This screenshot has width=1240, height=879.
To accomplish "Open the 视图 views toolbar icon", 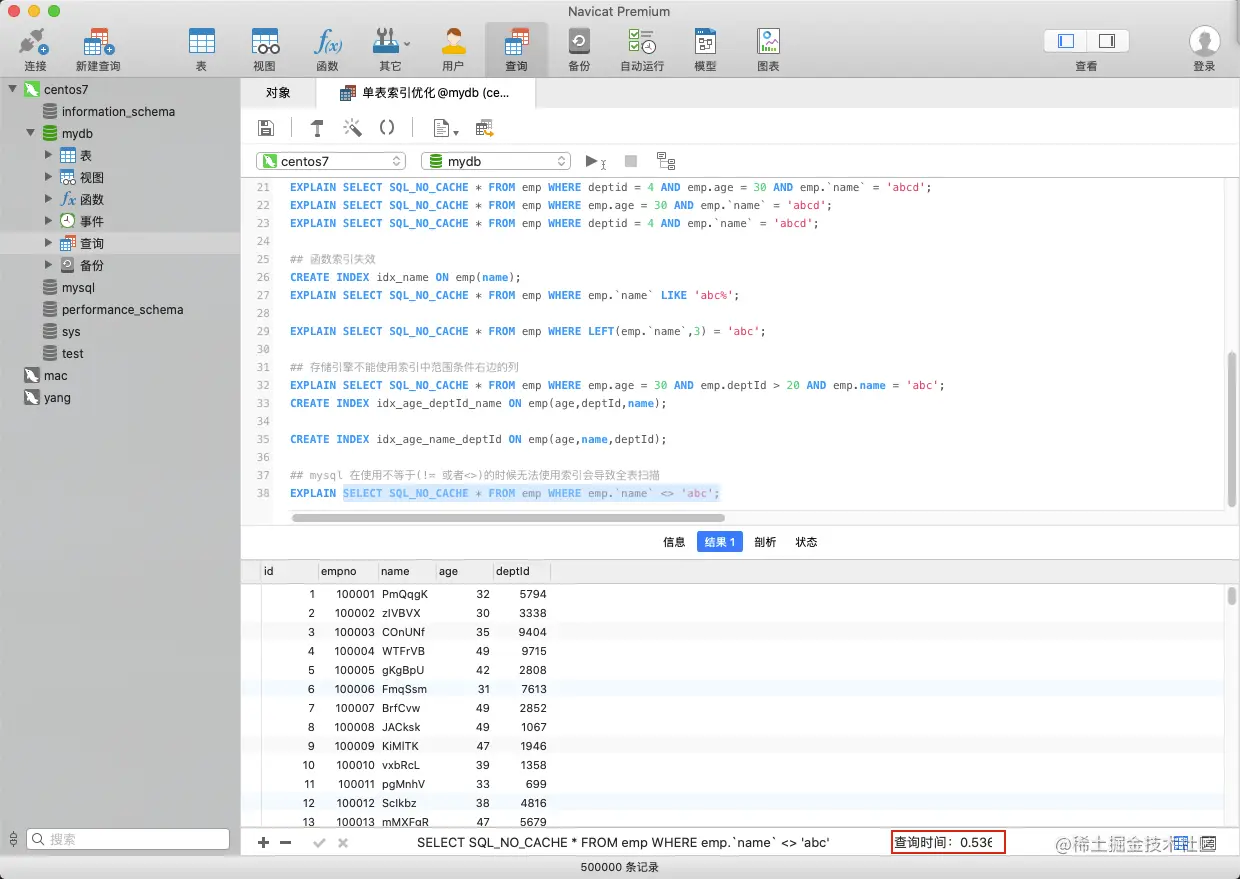I will [265, 50].
